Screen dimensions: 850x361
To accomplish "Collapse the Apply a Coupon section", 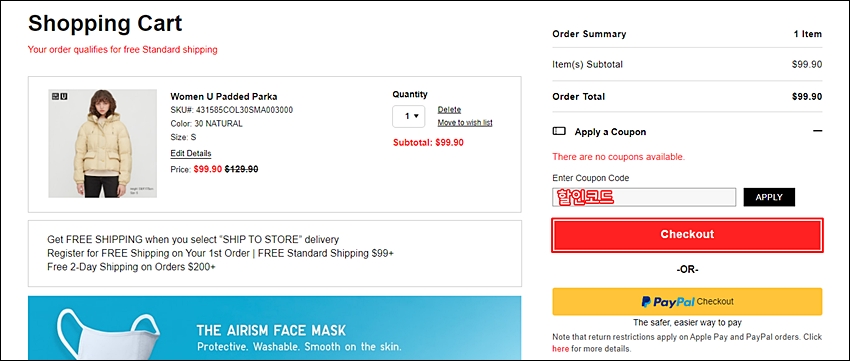I will click(817, 131).
